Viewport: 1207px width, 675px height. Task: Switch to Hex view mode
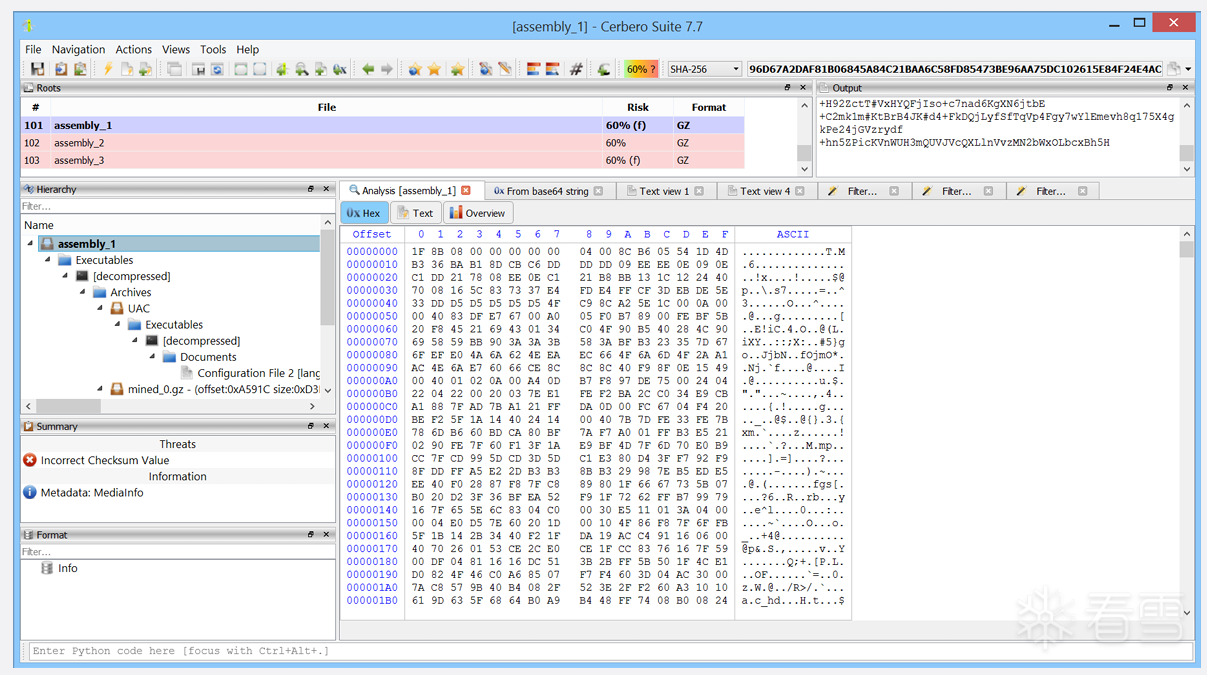pyautogui.click(x=364, y=213)
